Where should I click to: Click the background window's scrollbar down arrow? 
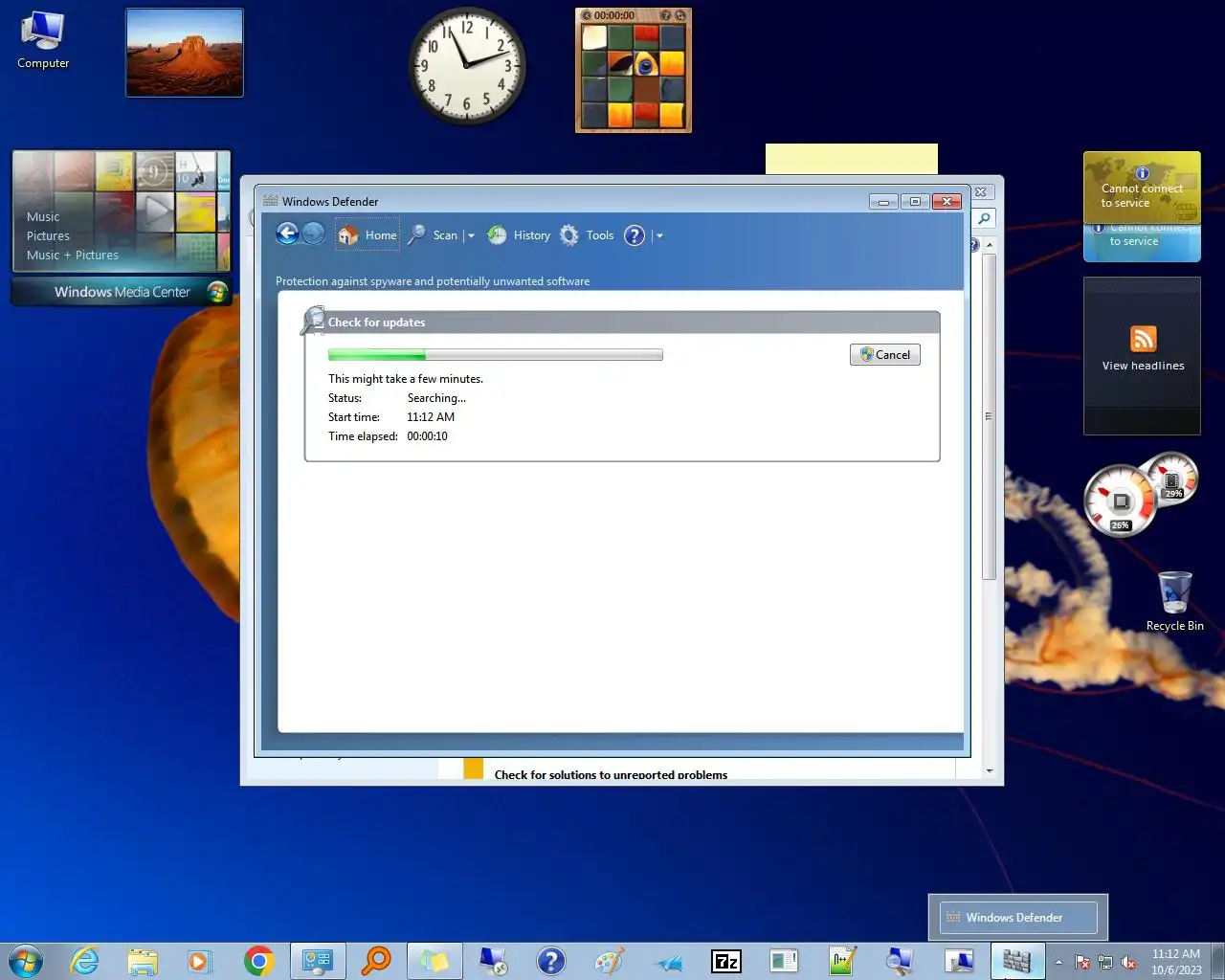click(990, 770)
